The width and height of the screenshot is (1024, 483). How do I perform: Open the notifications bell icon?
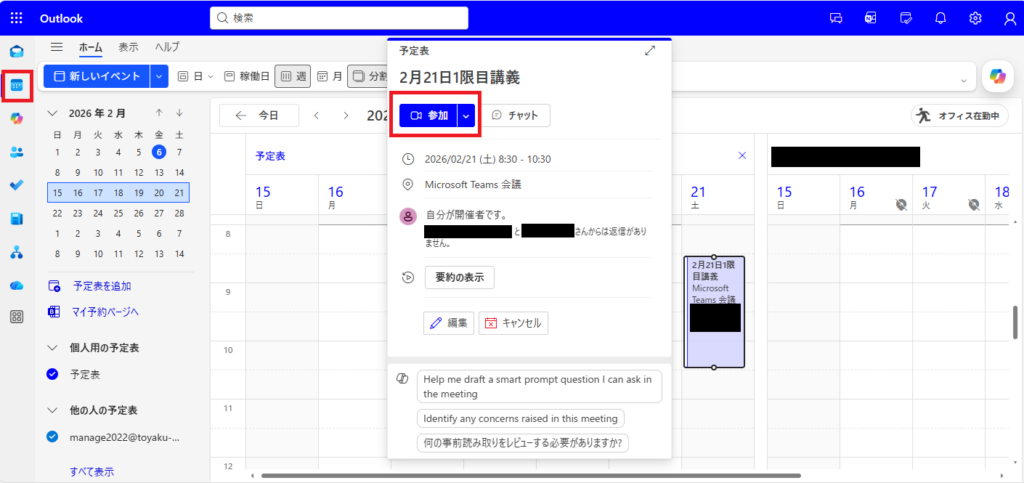click(x=940, y=18)
